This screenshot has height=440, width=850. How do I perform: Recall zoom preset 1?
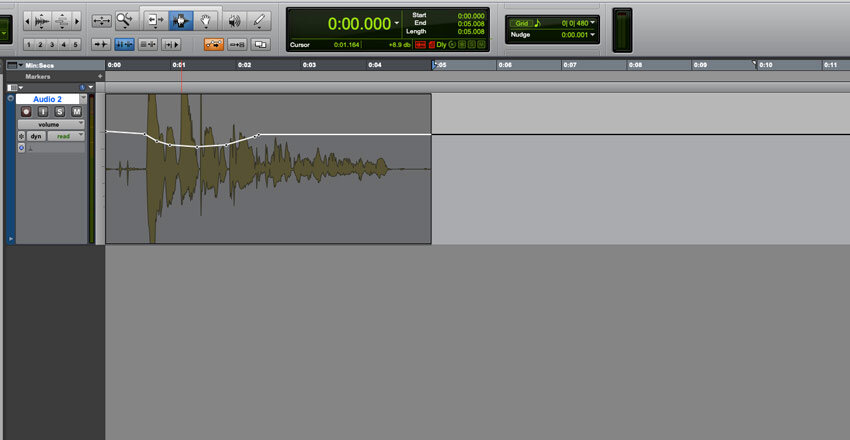[x=29, y=44]
